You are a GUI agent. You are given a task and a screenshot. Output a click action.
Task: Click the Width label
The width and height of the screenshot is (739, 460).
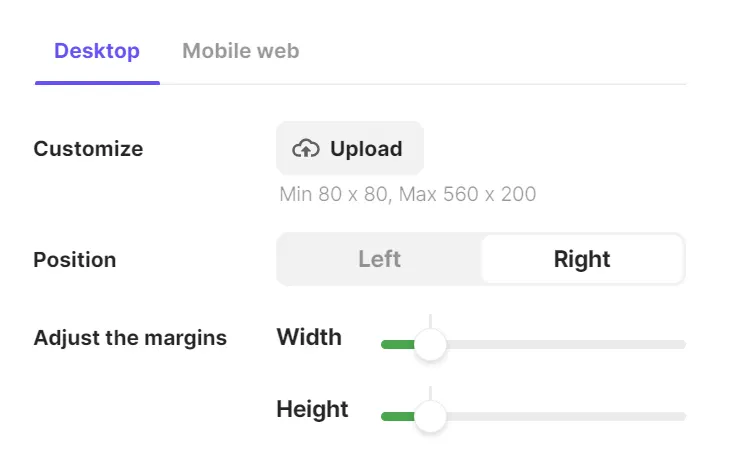point(309,337)
